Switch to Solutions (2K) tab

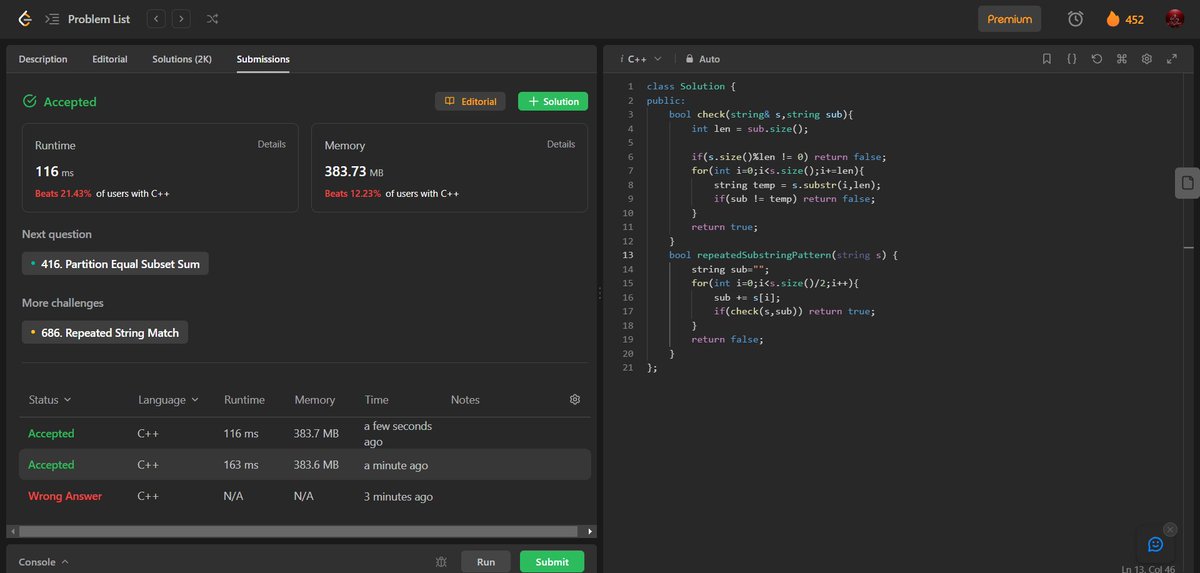point(182,59)
